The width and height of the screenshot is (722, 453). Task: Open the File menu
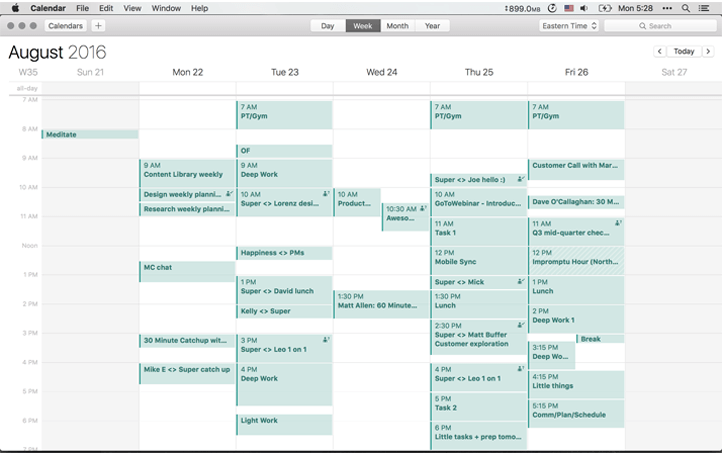click(81, 8)
